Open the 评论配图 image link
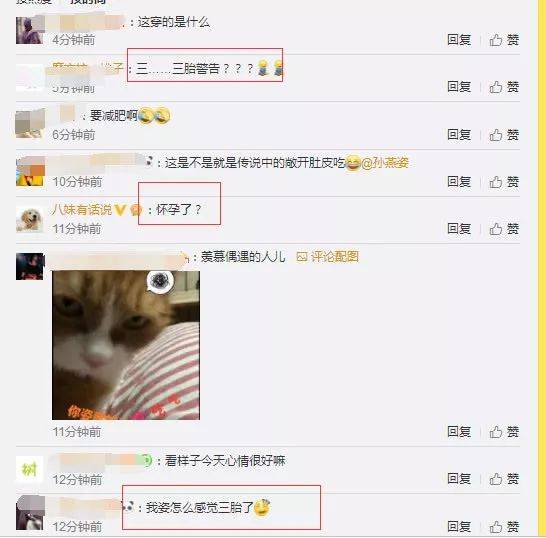The width and height of the screenshot is (546, 538). (327, 257)
